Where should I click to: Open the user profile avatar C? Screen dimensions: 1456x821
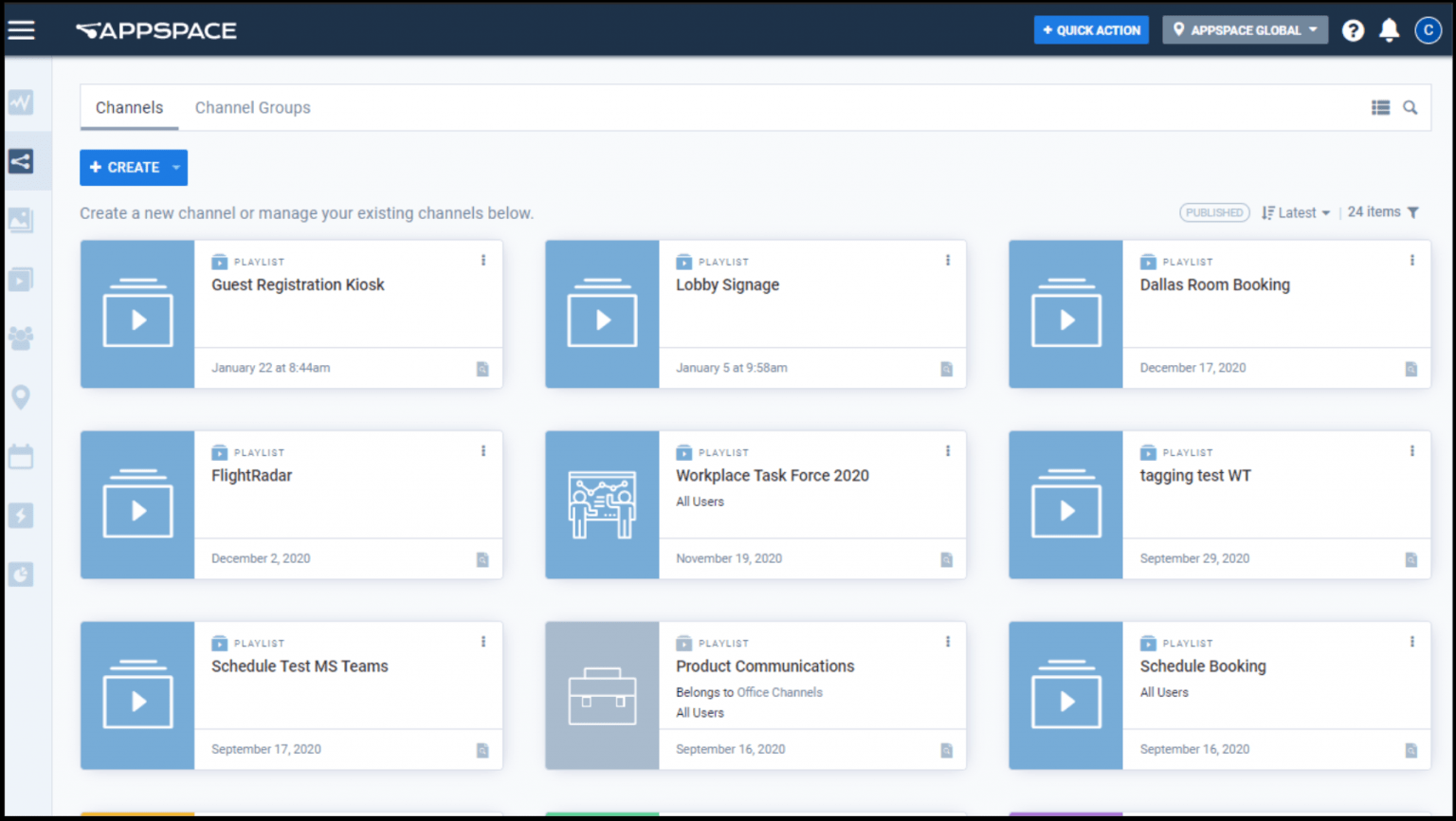(1429, 30)
